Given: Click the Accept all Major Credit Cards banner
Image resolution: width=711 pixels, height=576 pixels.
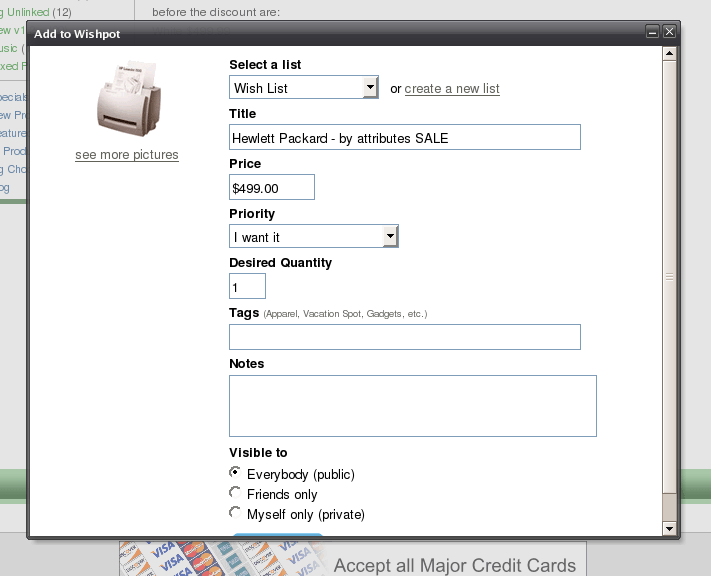Looking at the screenshot, I should (x=353, y=559).
